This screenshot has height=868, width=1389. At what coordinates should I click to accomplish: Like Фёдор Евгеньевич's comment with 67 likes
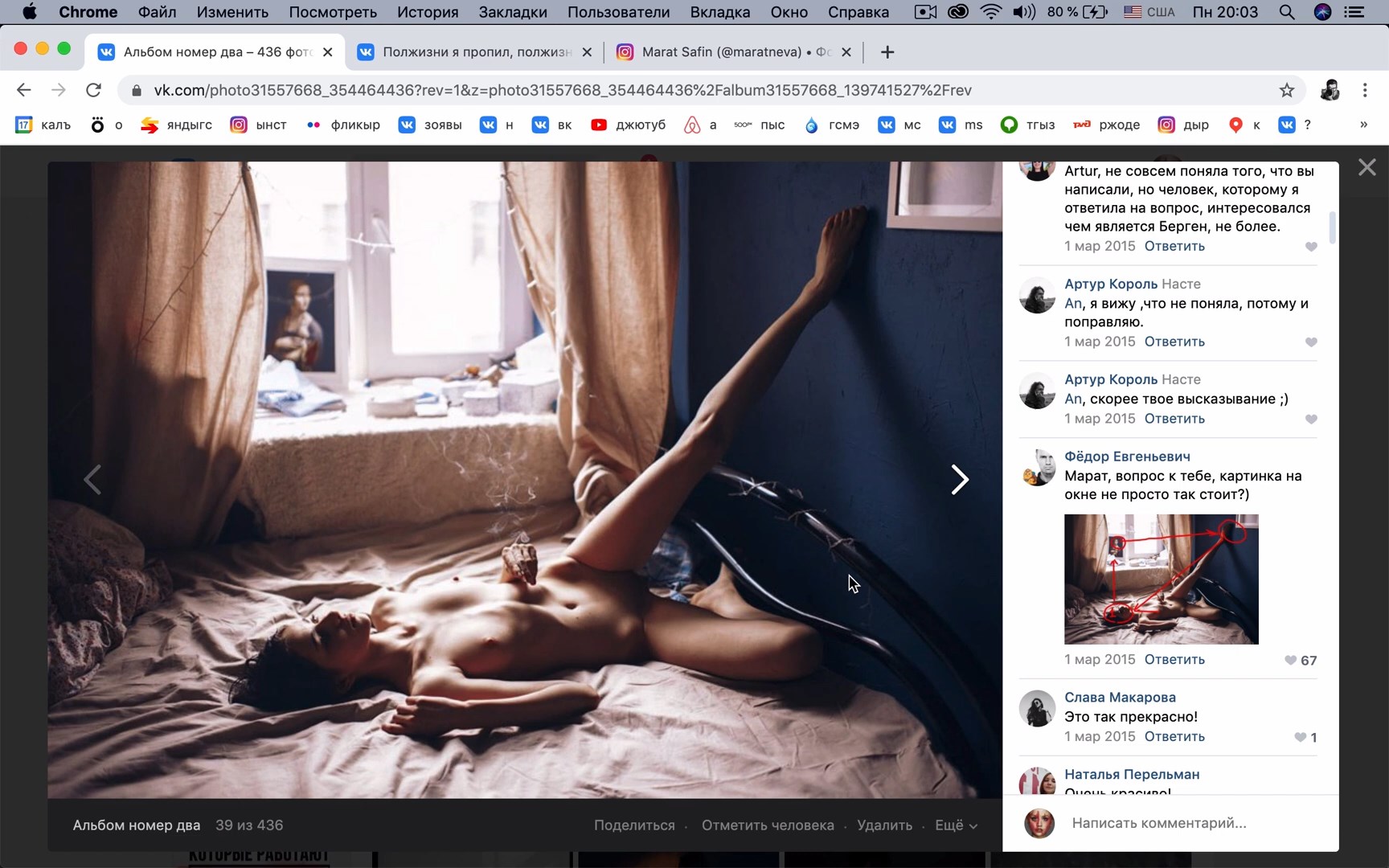[x=1290, y=661]
